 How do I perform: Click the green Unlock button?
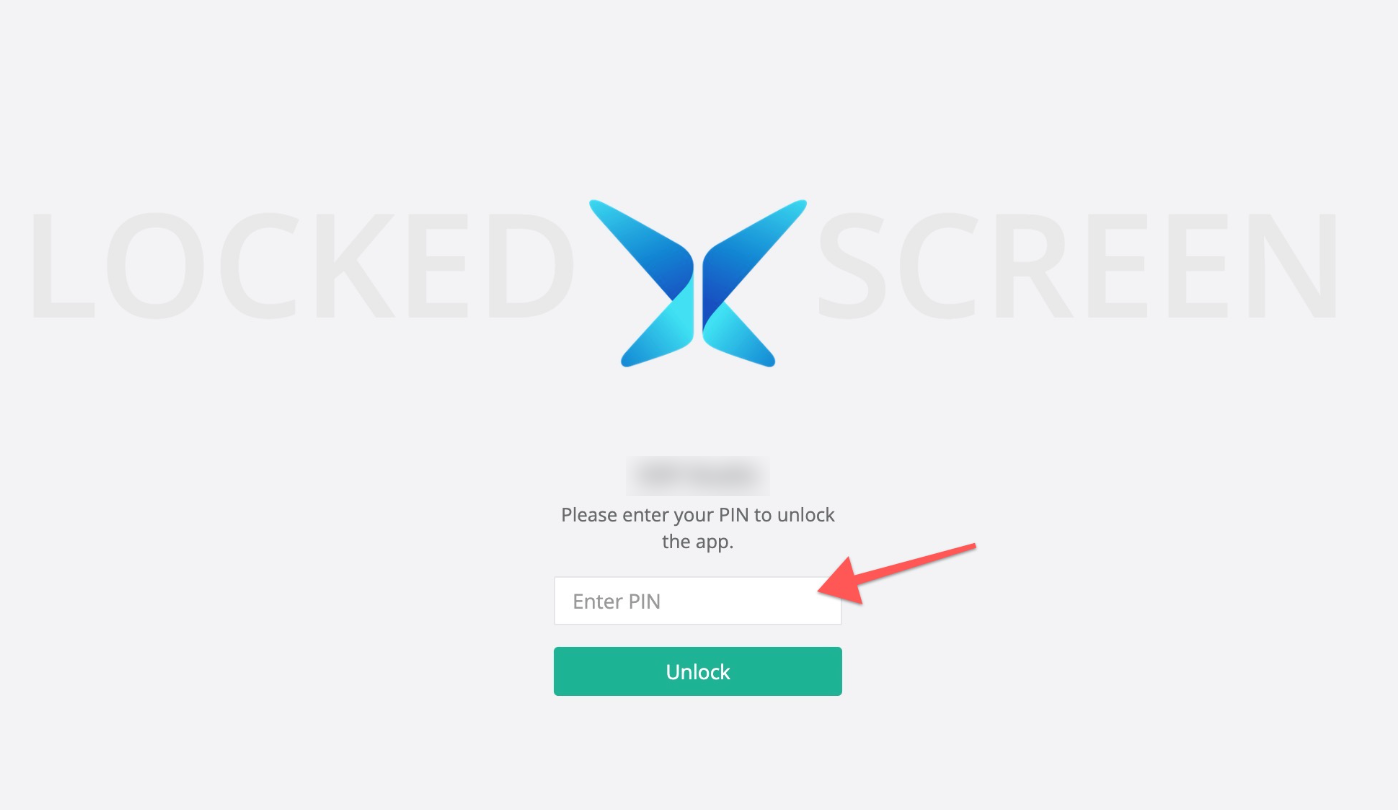pos(698,671)
